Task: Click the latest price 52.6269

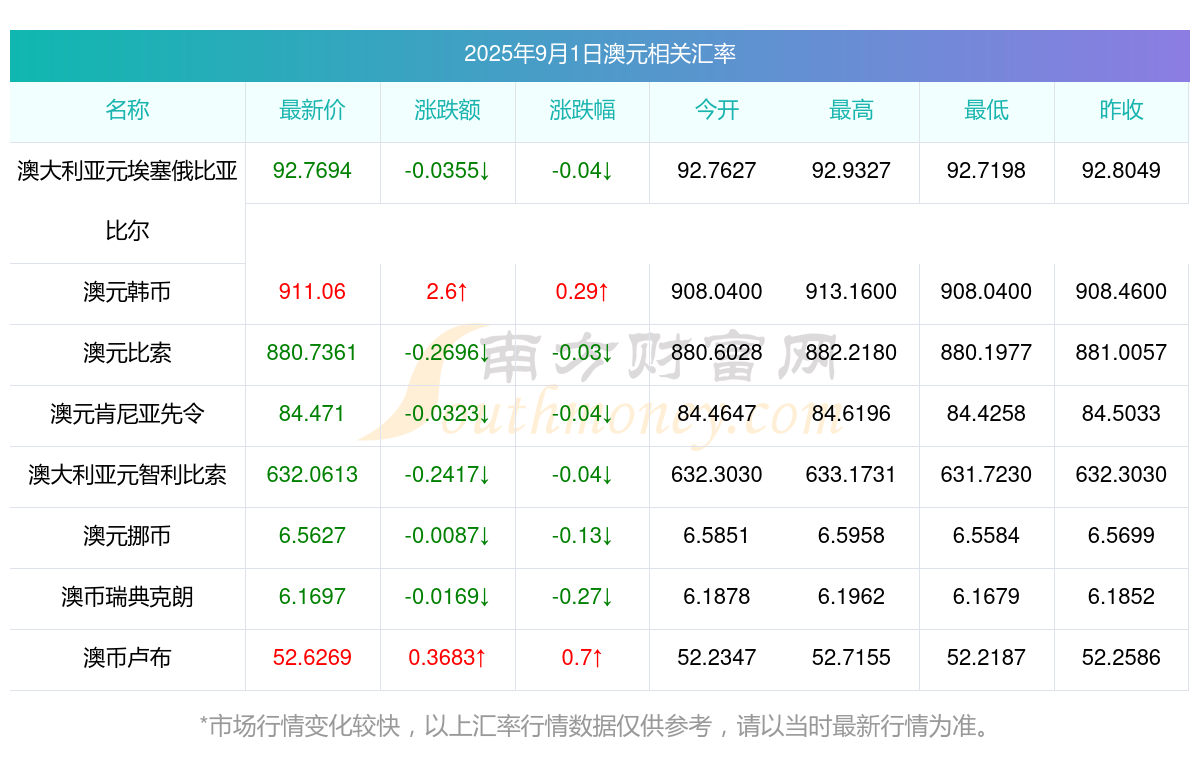Action: click(x=312, y=658)
